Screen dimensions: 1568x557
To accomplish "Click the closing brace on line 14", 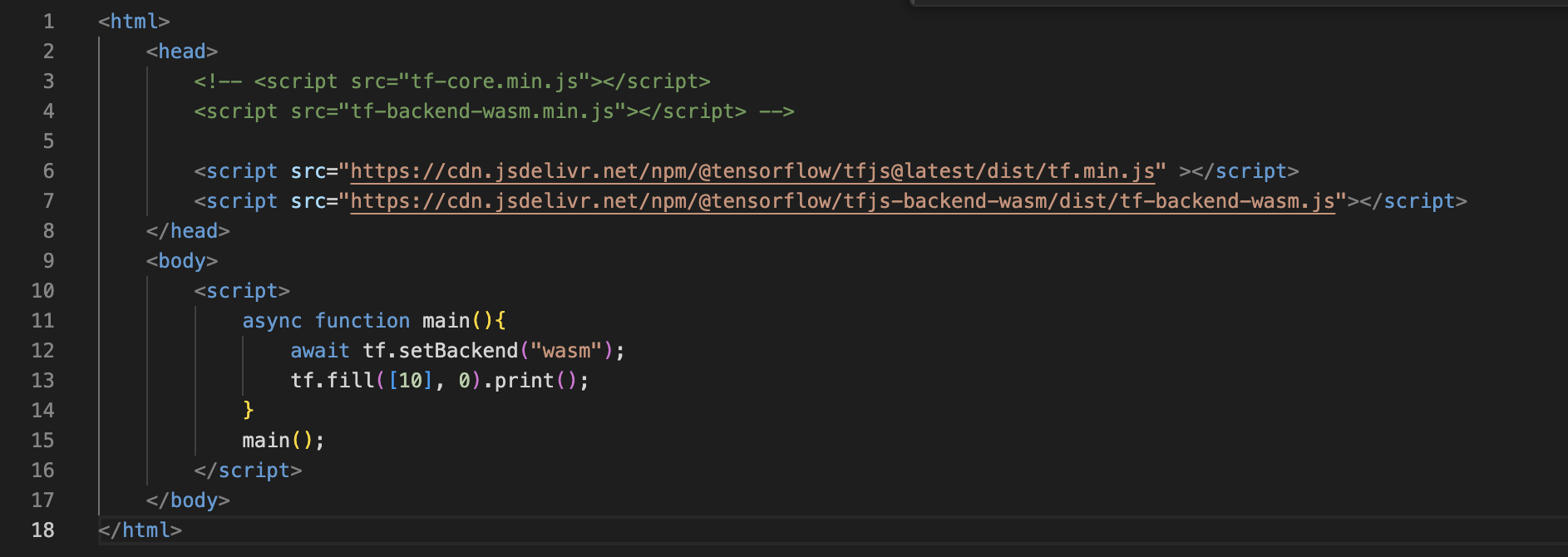I will [248, 411].
